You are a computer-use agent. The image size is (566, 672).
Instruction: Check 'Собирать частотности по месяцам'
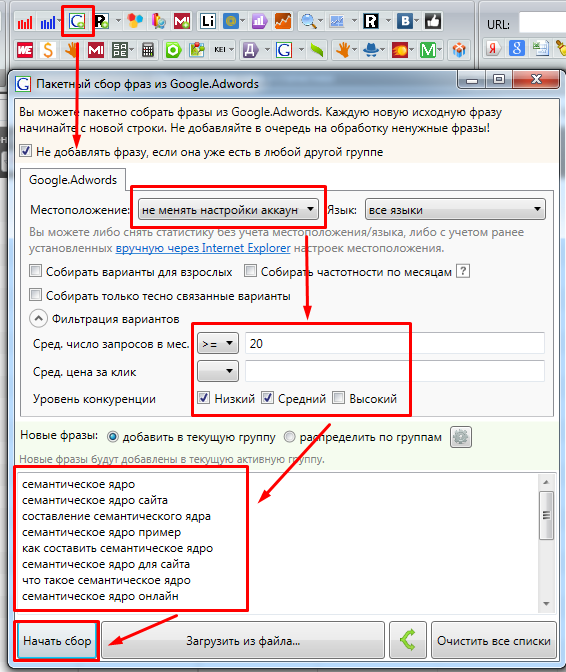pyautogui.click(x=250, y=271)
